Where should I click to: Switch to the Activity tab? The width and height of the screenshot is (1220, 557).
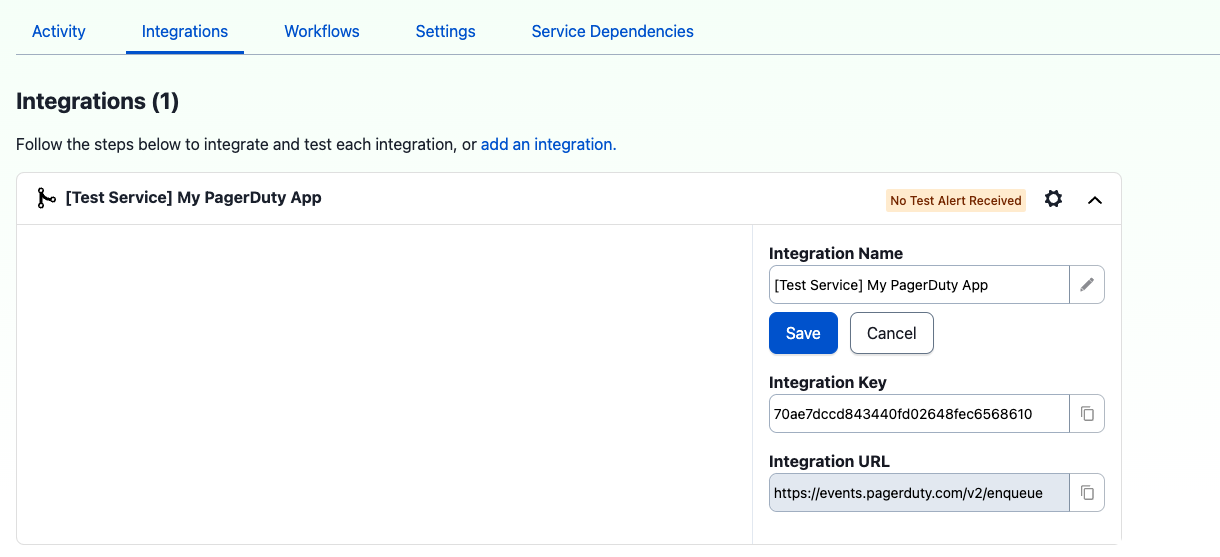pos(59,31)
